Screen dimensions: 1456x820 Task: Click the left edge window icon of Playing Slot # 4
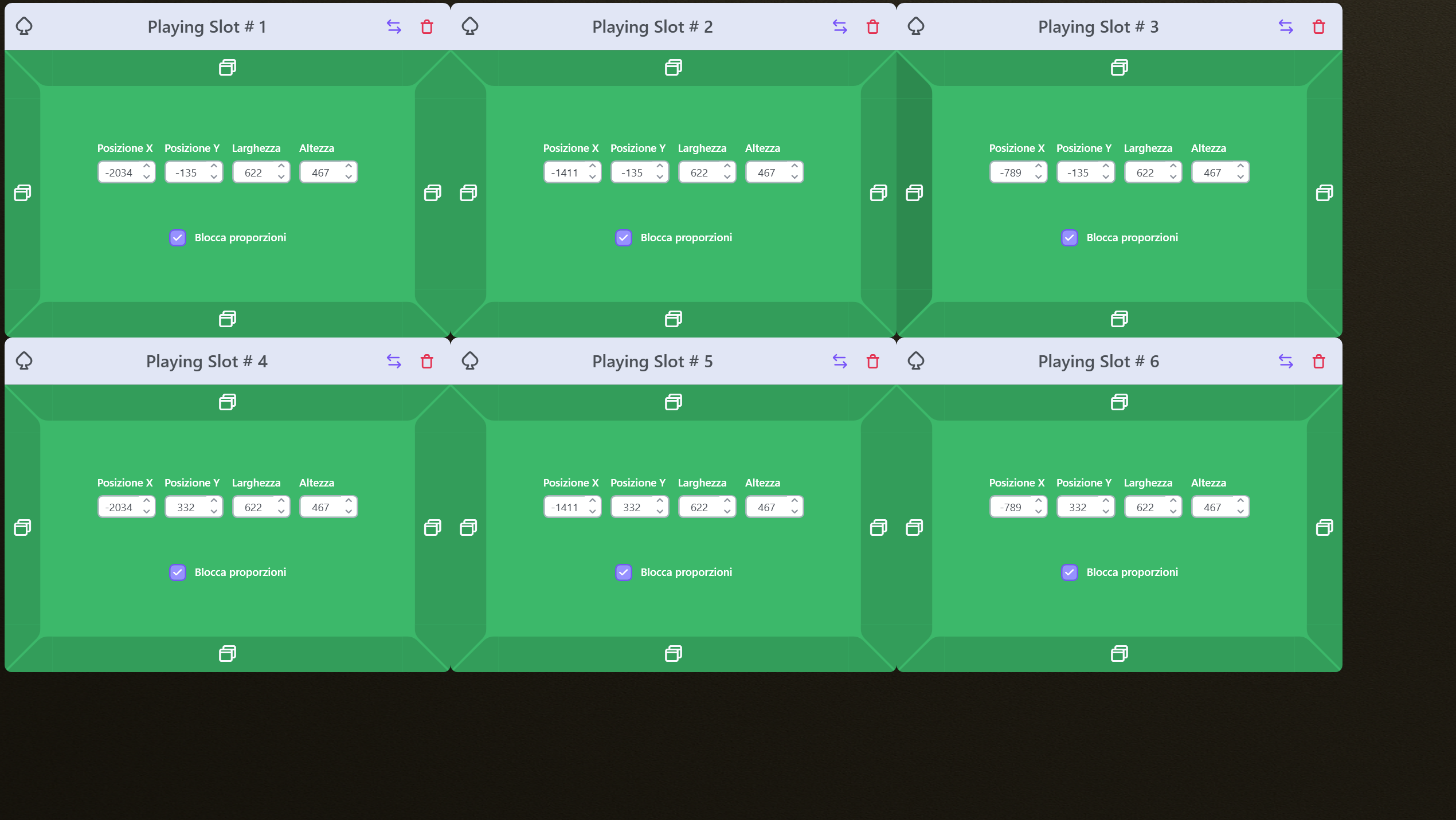tap(22, 527)
